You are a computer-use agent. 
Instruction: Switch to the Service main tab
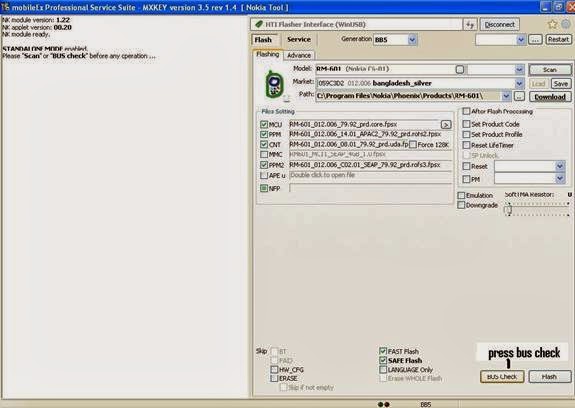[x=299, y=40]
